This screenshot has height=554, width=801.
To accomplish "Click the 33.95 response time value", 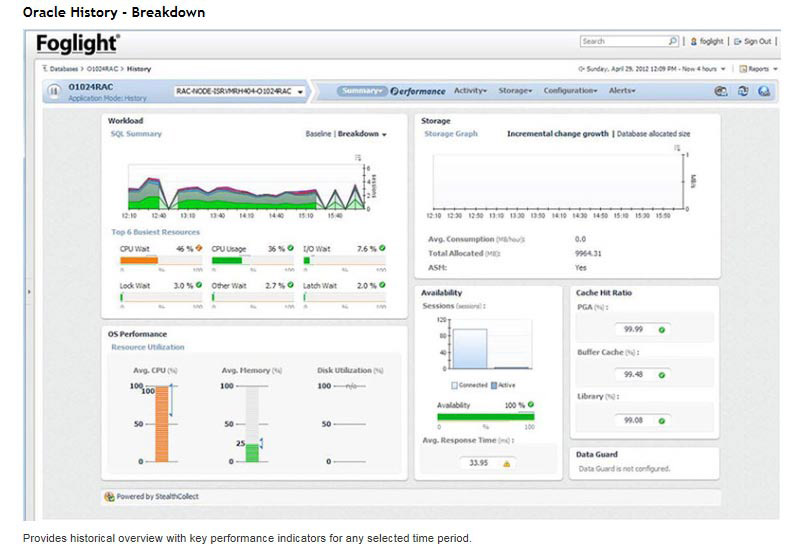I will pos(478,463).
